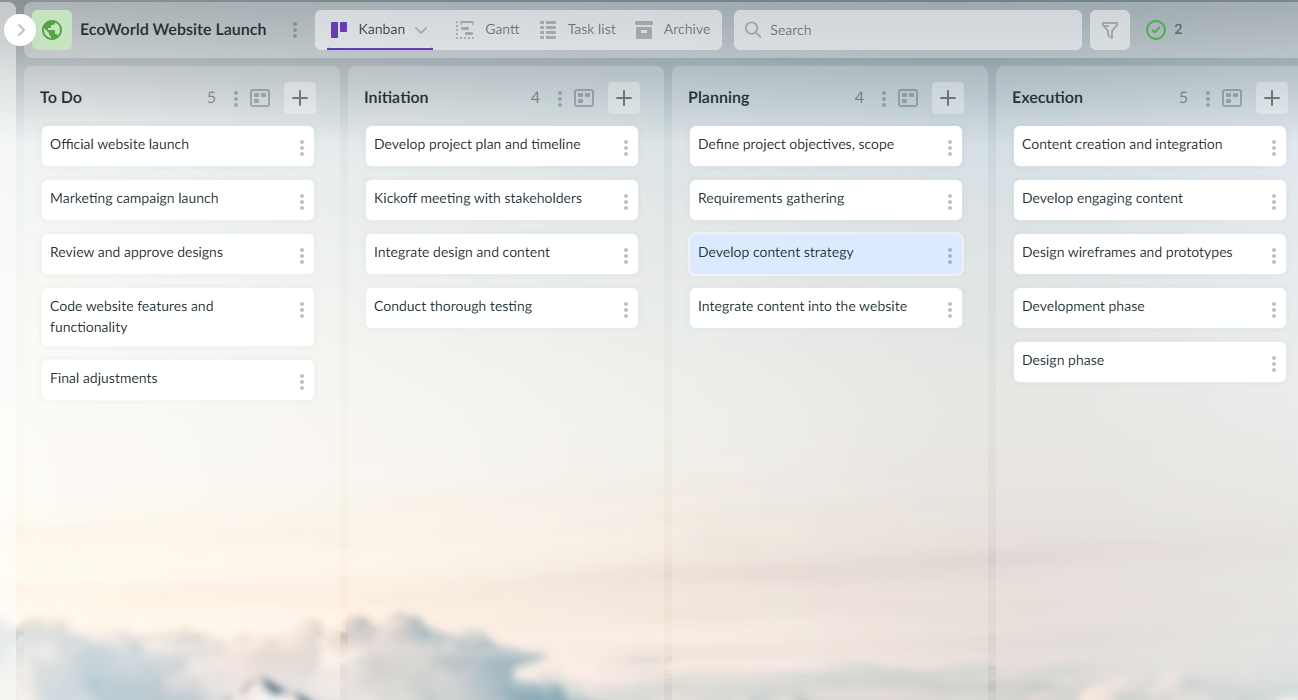Screen dimensions: 1298x700
Task: Open the three-dot menu on Develop content strategy card
Action: pyautogui.click(x=950, y=256)
